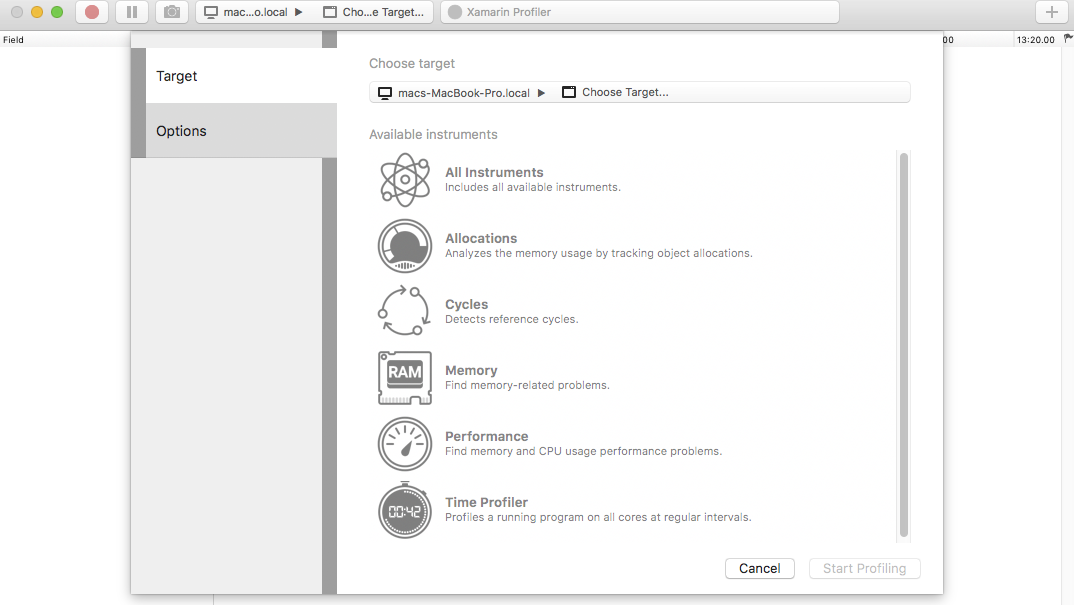Click the Memory title text
1074x605 pixels.
tap(471, 370)
